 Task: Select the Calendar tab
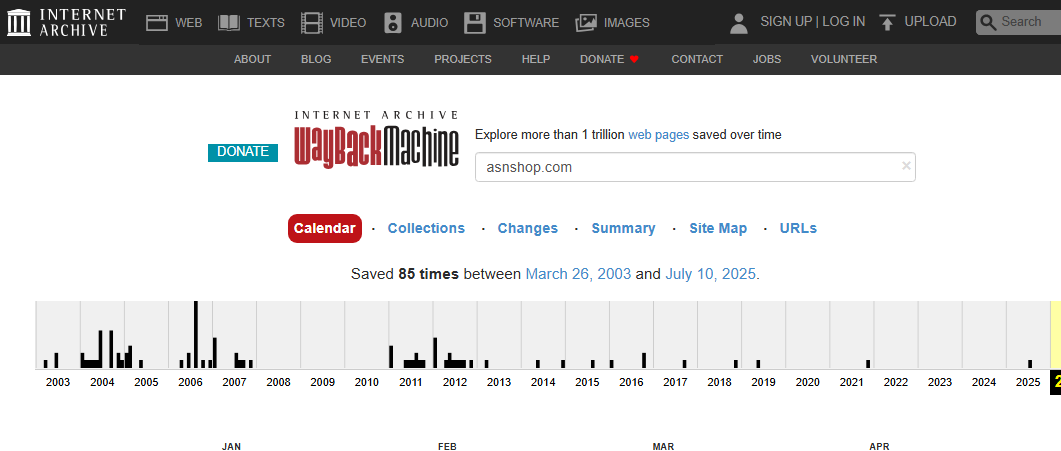(325, 229)
